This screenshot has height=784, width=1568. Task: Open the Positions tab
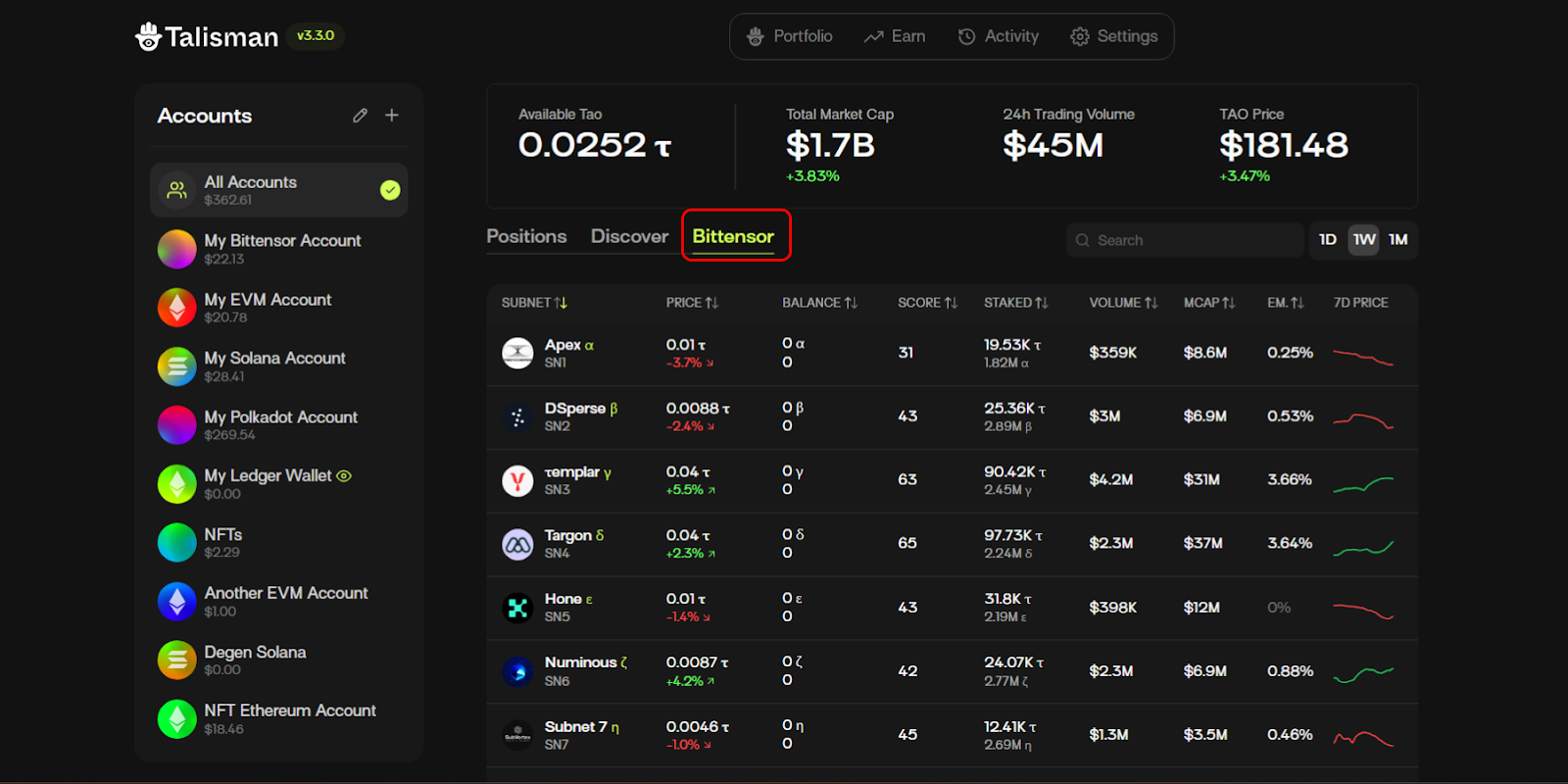526,237
